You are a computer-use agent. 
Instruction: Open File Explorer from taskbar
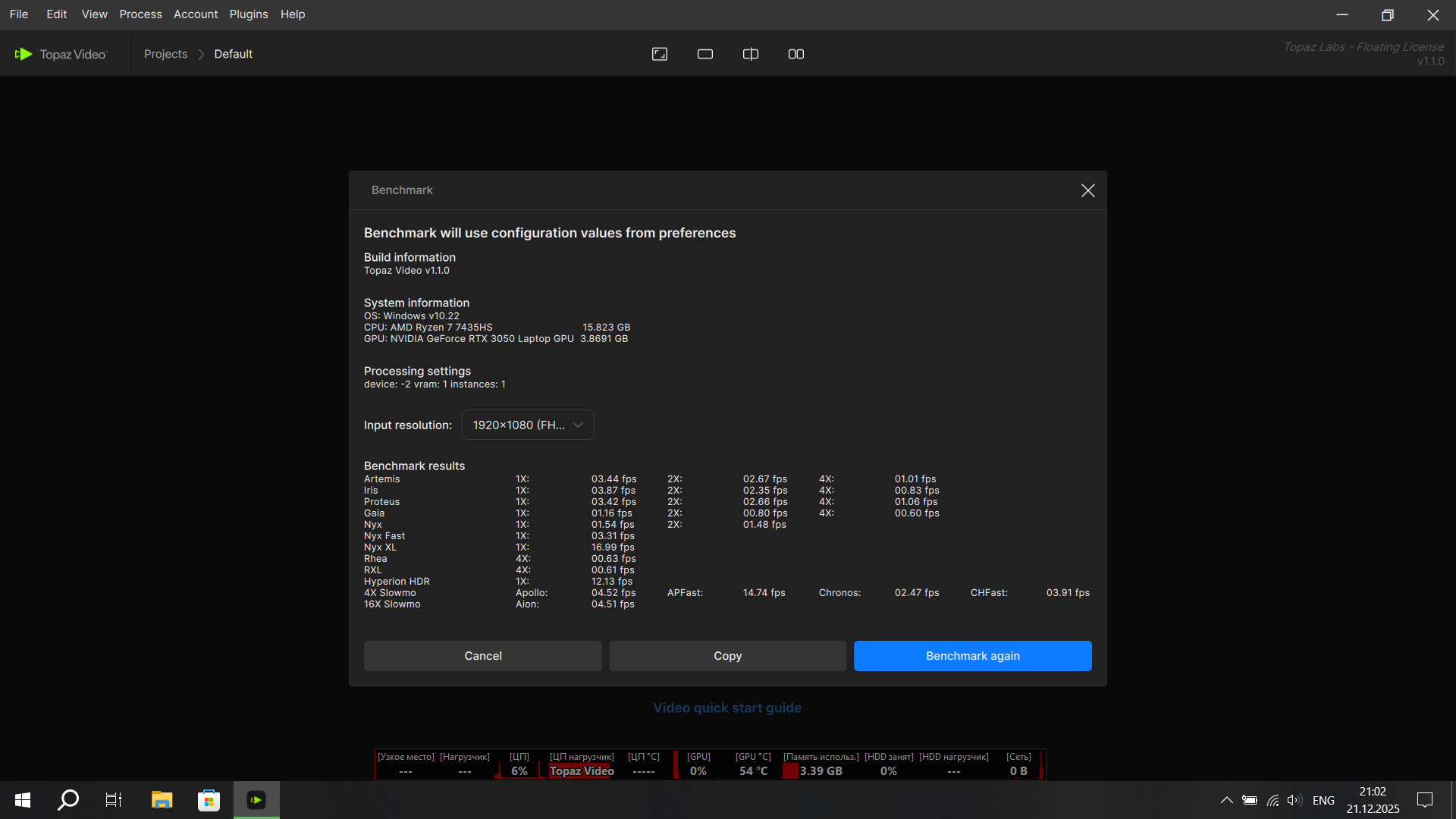pos(162,800)
